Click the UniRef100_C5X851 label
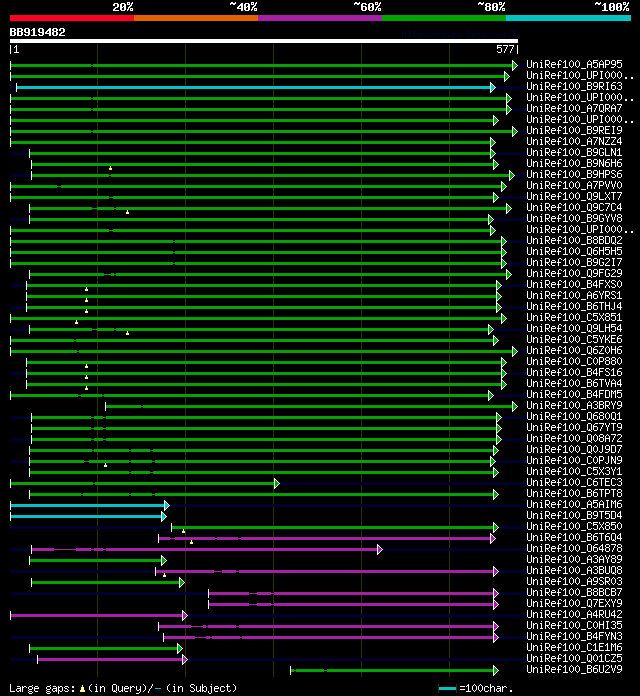The image size is (640, 696). pos(574,317)
